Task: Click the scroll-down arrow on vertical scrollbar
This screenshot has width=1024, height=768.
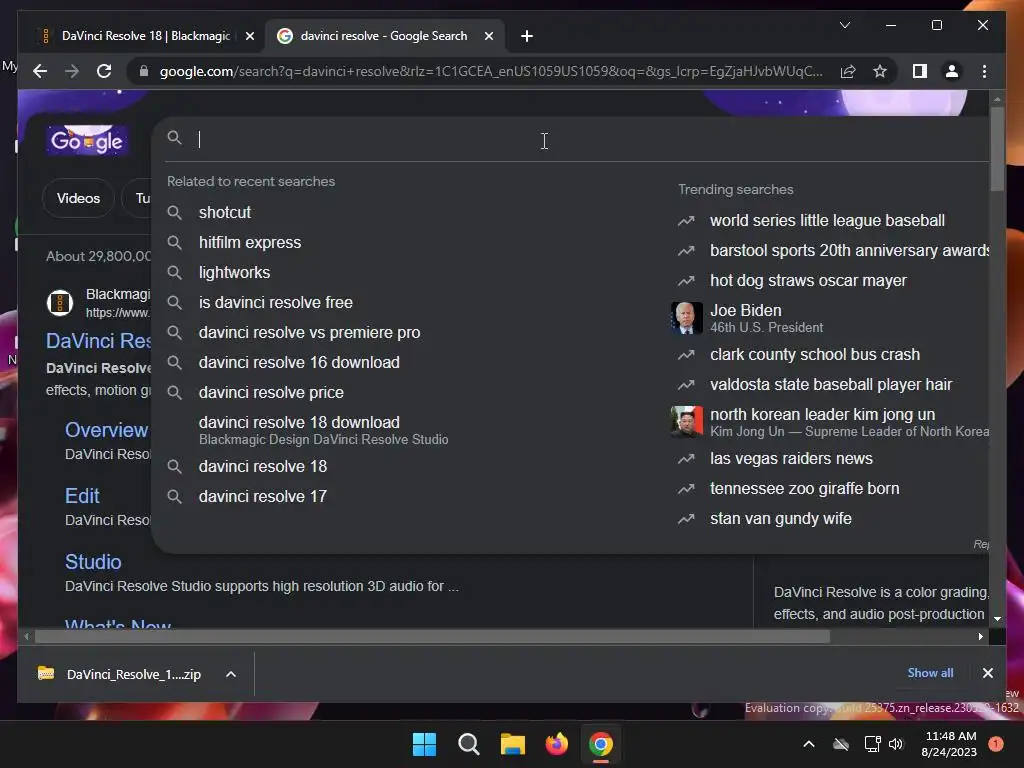Action: pyautogui.click(x=997, y=618)
